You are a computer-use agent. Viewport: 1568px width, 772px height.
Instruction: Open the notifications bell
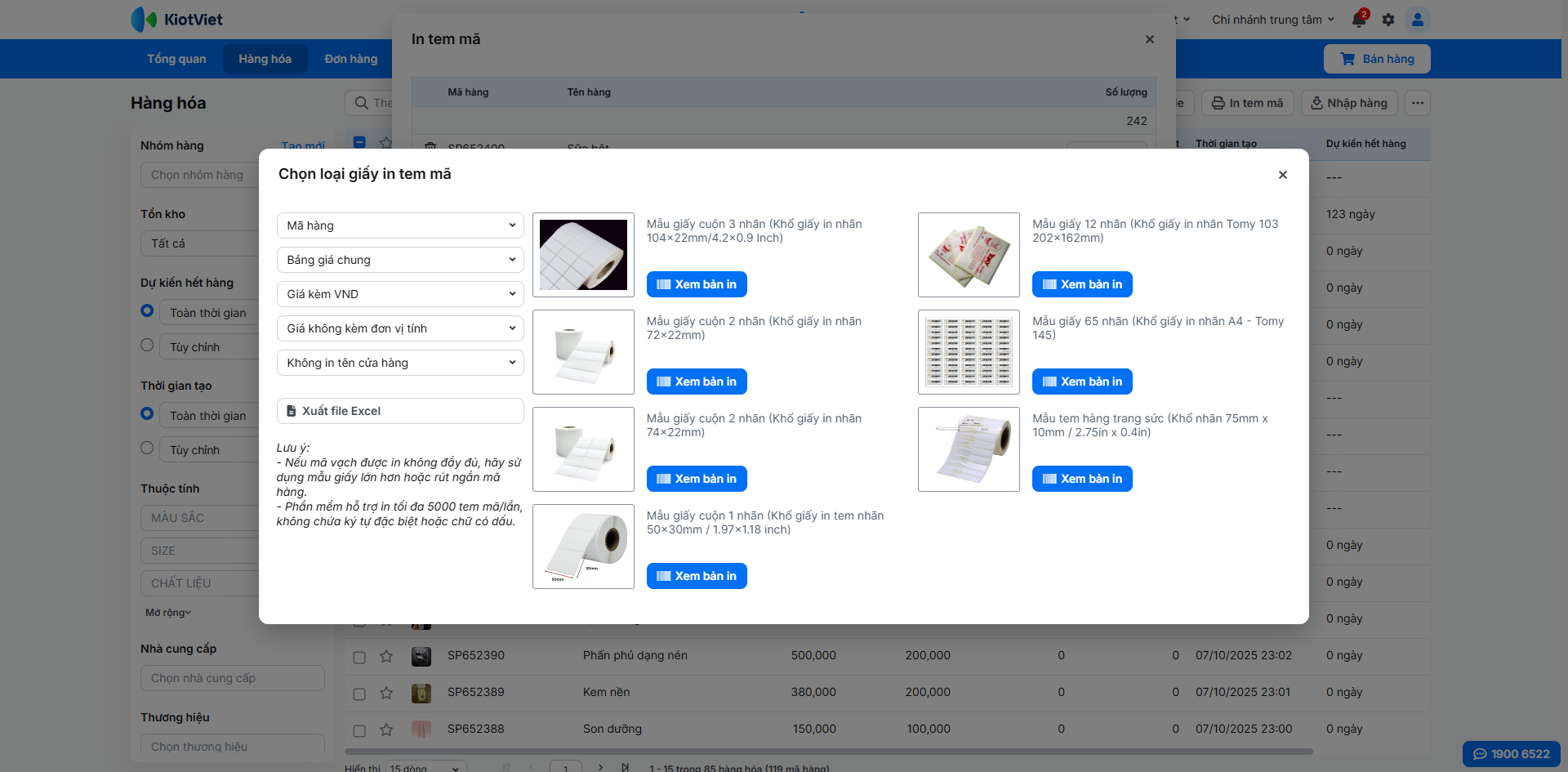click(1359, 19)
